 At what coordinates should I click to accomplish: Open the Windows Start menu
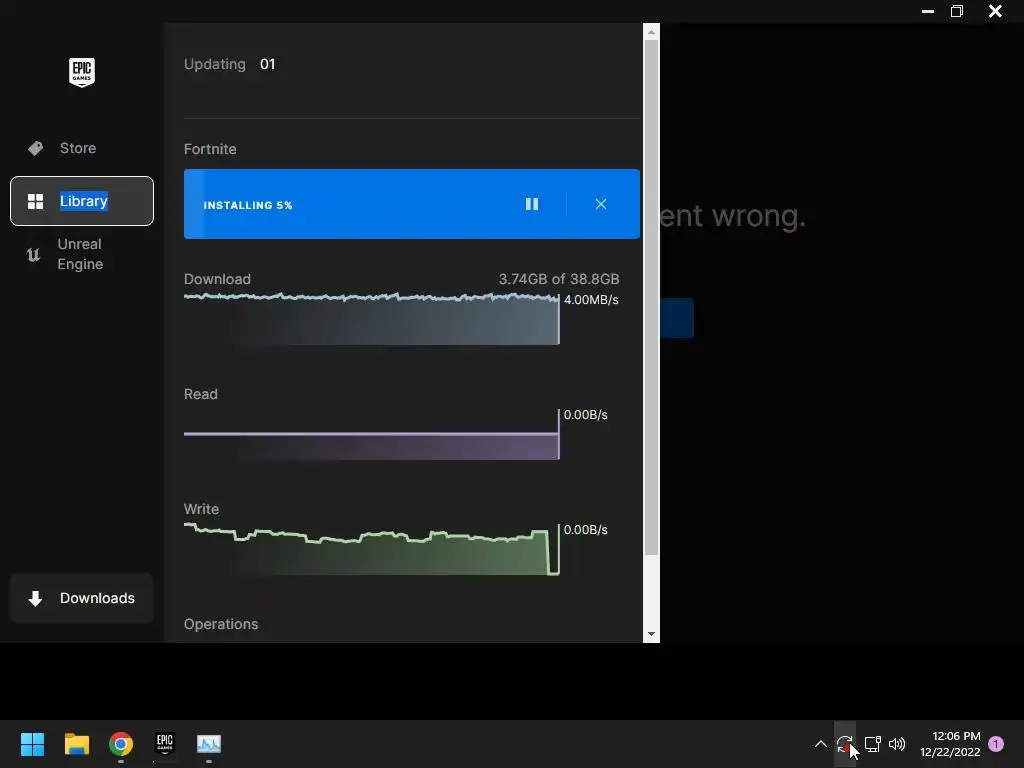point(32,744)
